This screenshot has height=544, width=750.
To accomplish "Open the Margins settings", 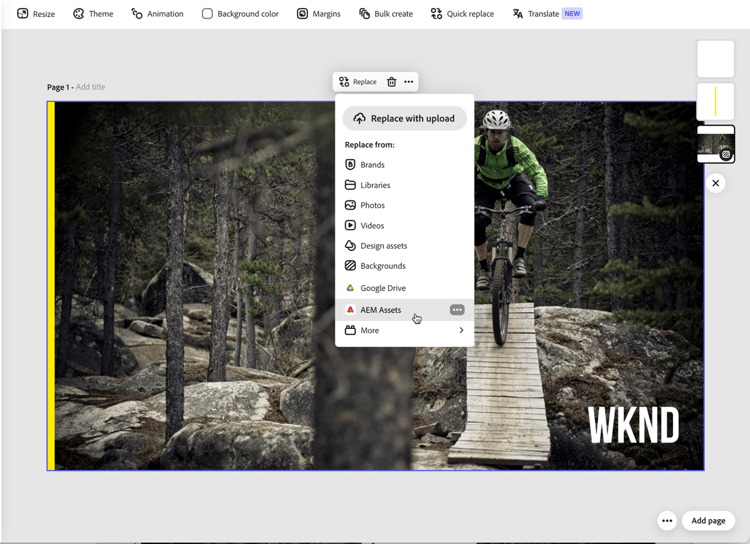I will (319, 14).
